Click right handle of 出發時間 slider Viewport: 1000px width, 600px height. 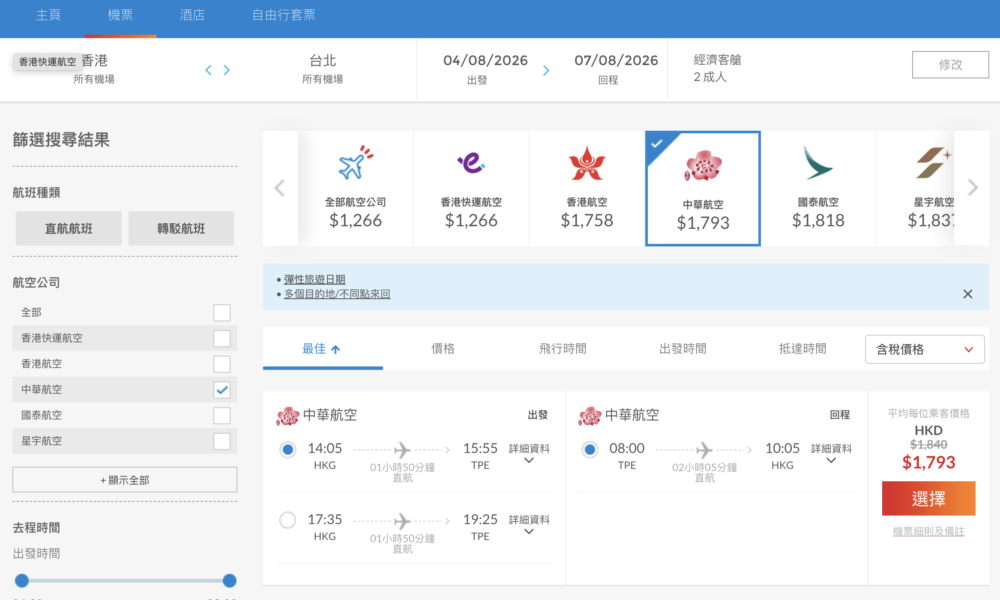(230, 580)
